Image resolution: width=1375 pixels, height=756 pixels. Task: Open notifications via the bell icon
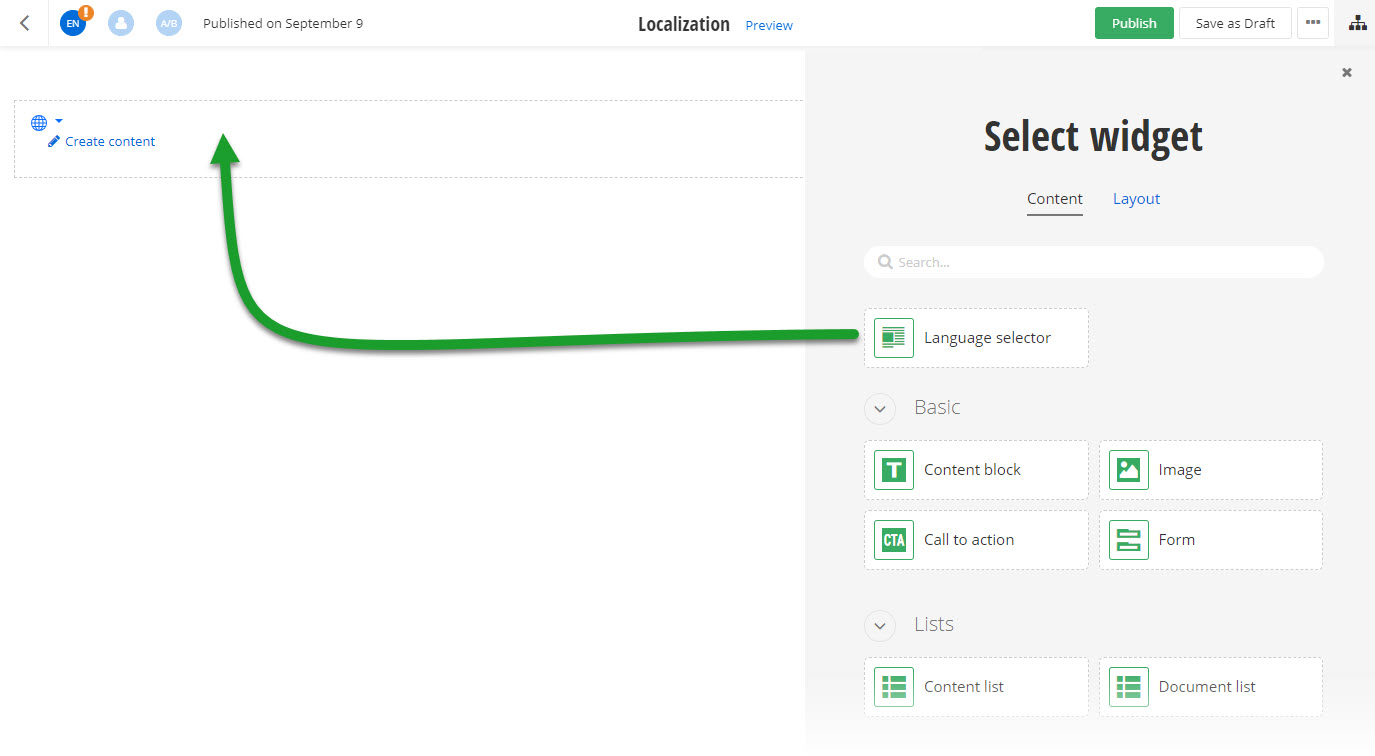[121, 22]
